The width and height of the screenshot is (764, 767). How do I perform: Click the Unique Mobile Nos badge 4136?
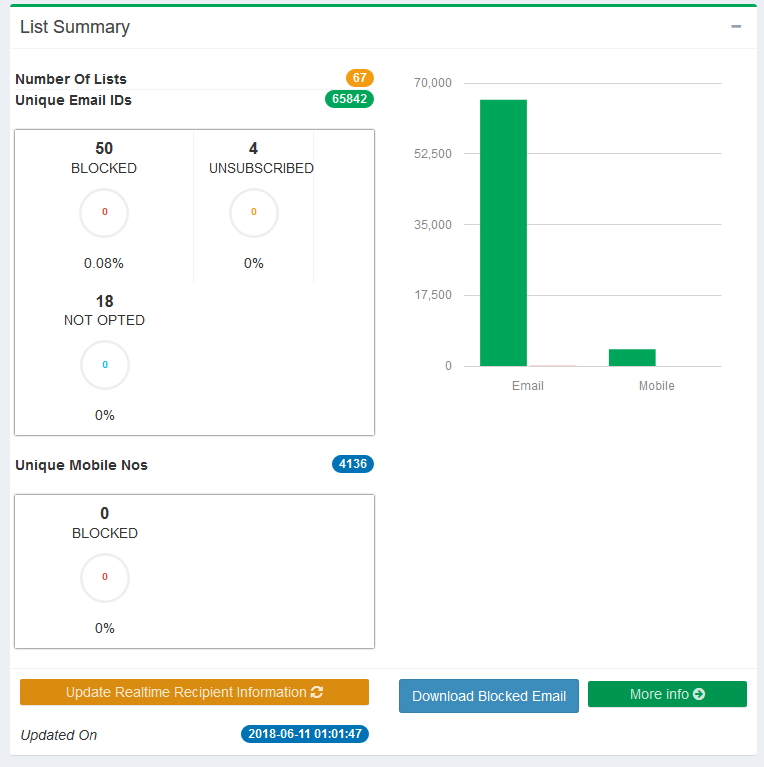pyautogui.click(x=352, y=464)
